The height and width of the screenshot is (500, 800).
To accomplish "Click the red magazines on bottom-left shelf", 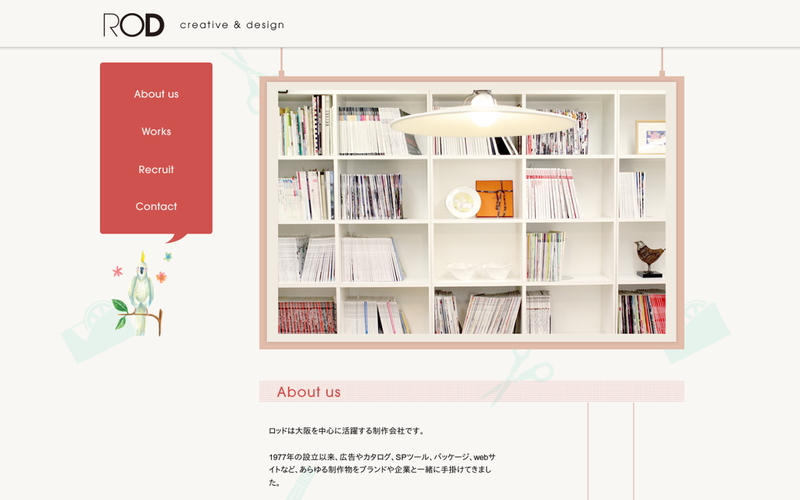I will pos(307,317).
